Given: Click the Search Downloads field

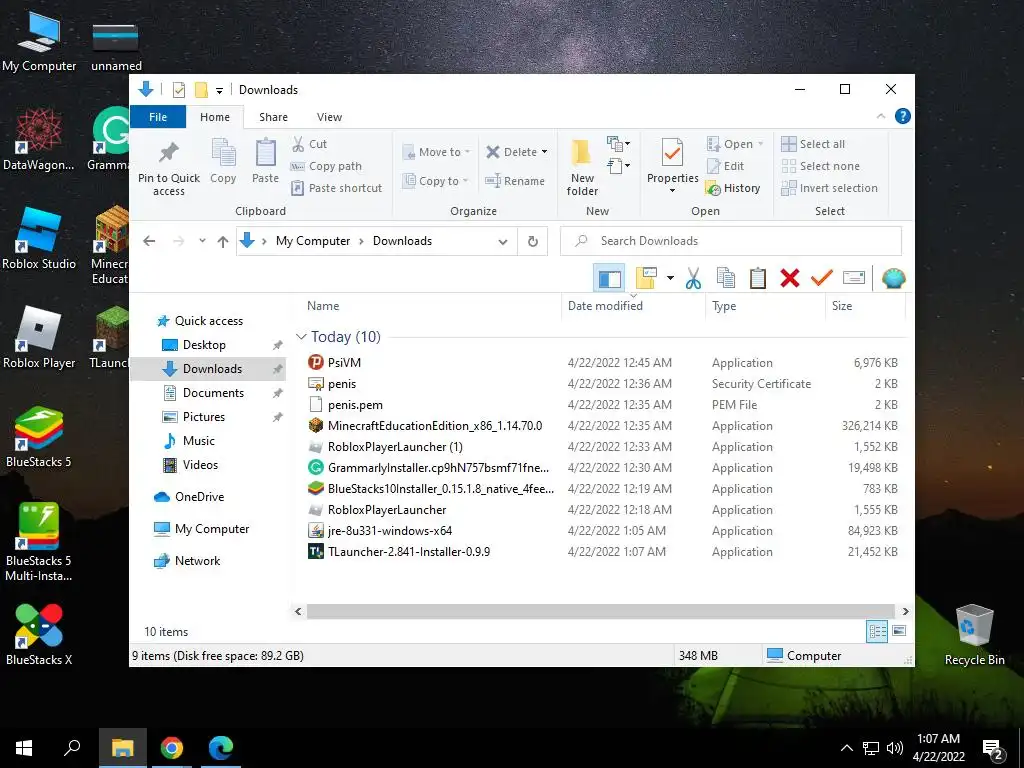Looking at the screenshot, I should (731, 241).
